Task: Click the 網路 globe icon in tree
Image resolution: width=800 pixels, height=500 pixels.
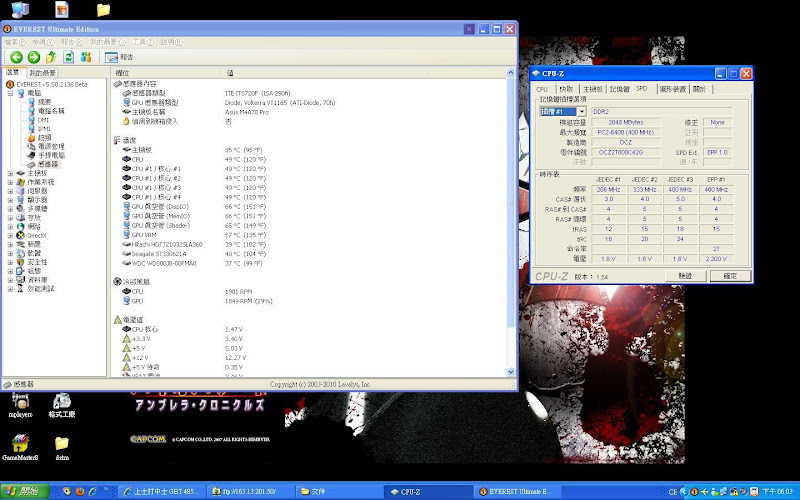Action: pyautogui.click(x=20, y=227)
